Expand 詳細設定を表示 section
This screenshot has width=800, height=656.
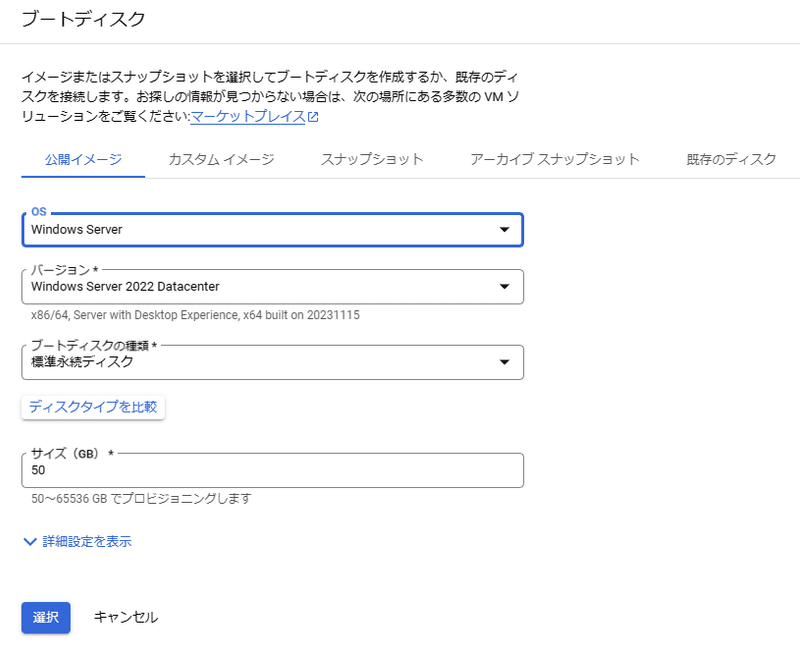(x=78, y=542)
